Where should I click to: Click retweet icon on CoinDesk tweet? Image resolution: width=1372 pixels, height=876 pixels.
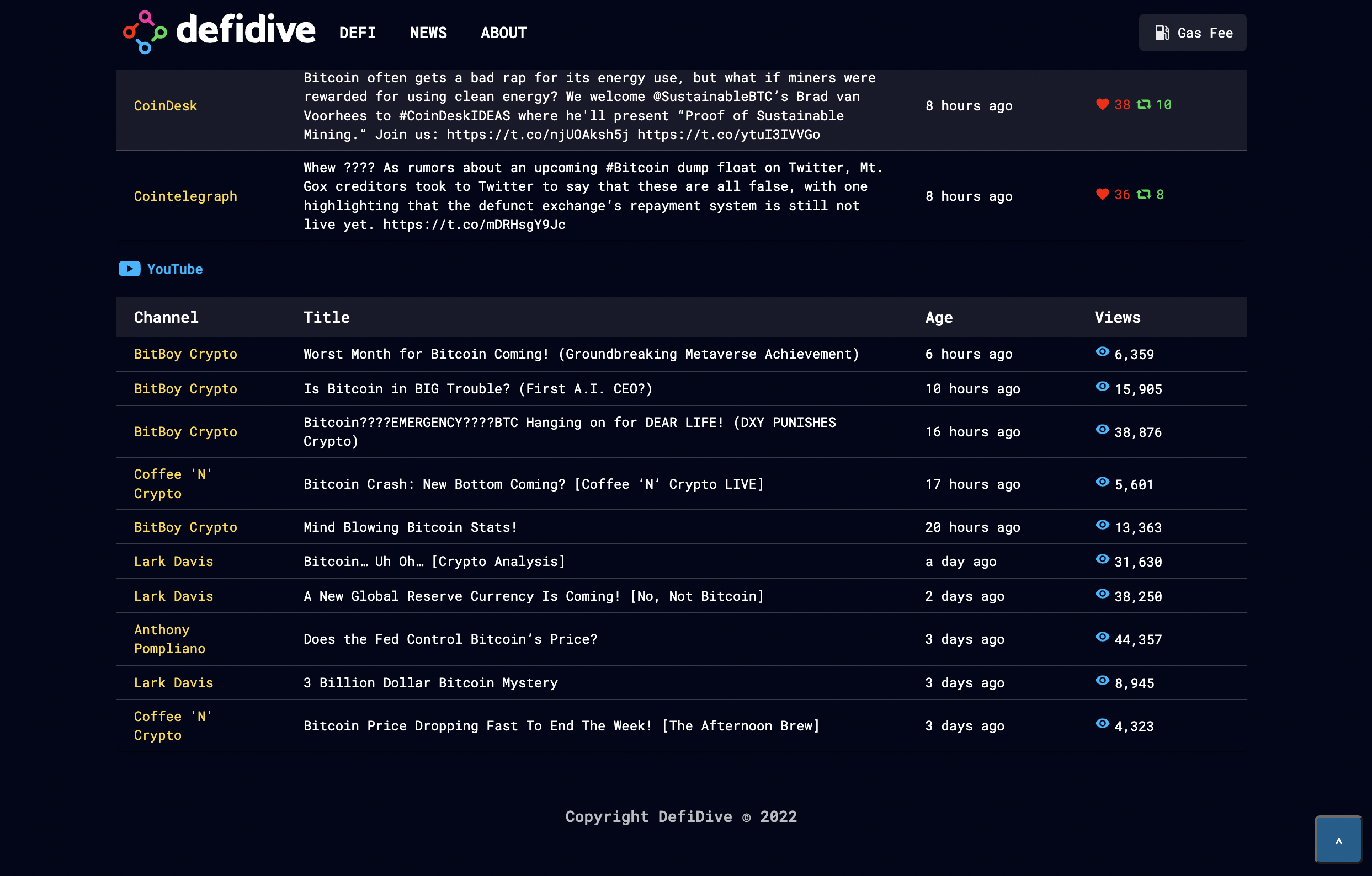click(1144, 104)
